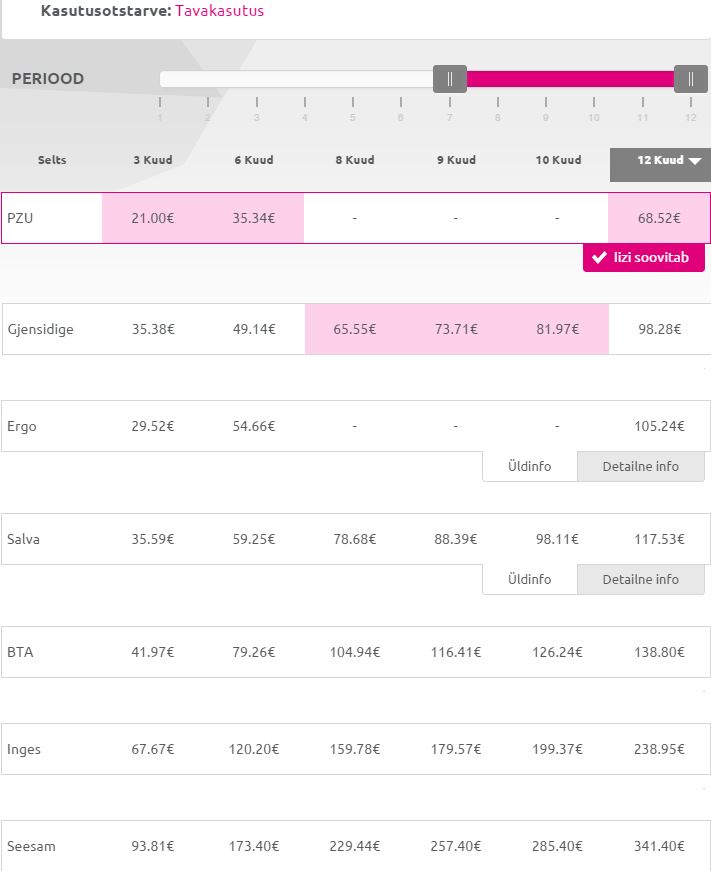Select Inges 12 month price 238.95€
This screenshot has width=711, height=871.
click(x=659, y=749)
